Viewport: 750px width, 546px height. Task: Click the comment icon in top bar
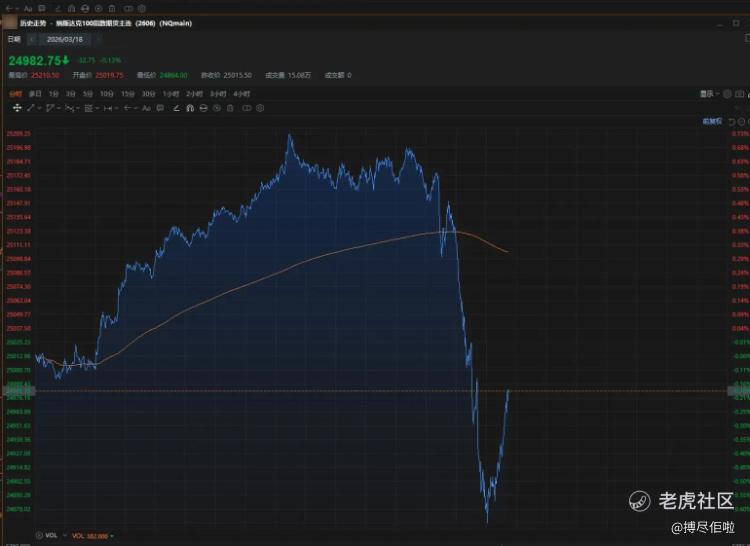pos(42,8)
